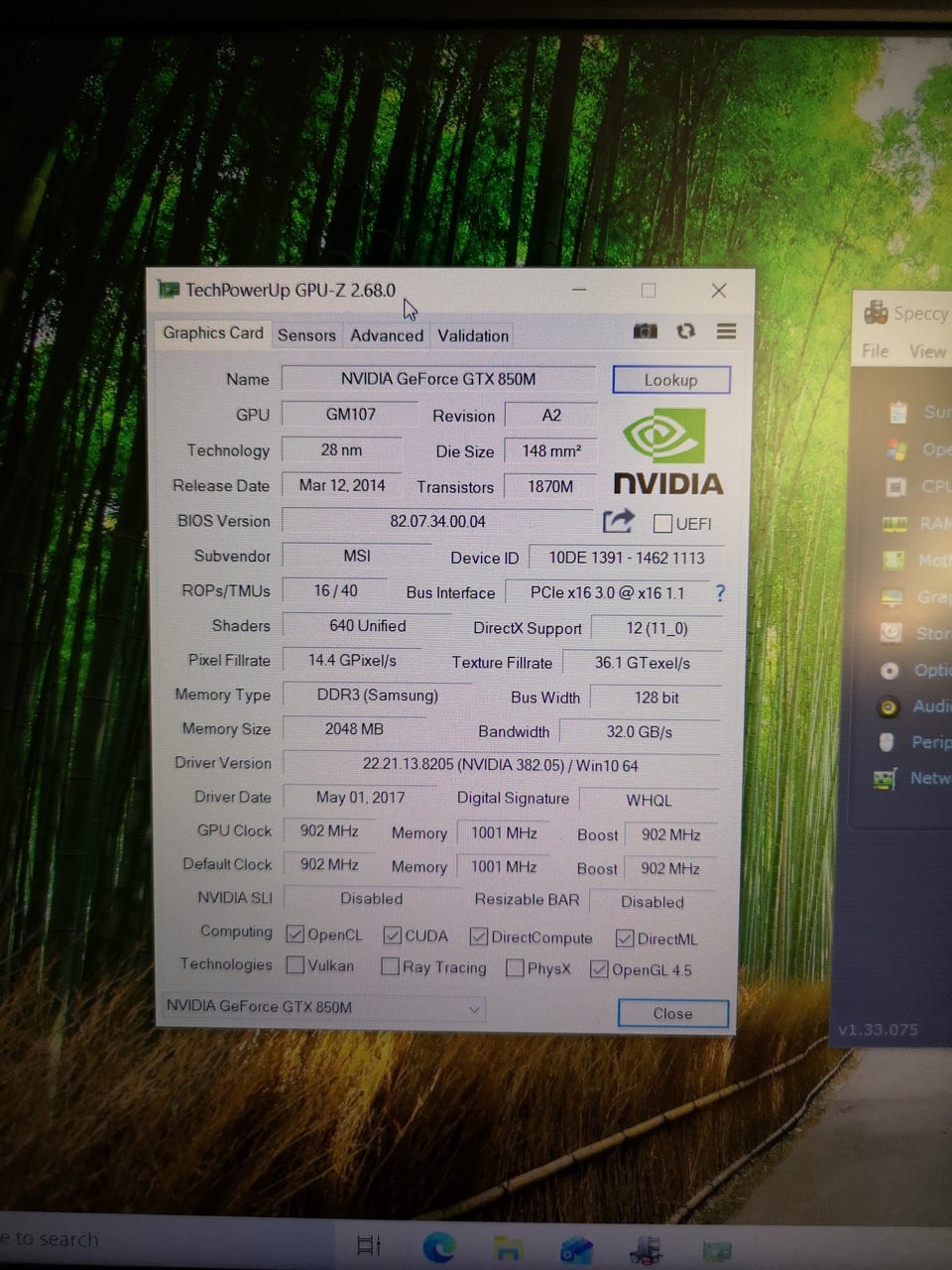Expand the GPU selection dropdown
Screen dimensions: 952x1270
[x=474, y=1010]
